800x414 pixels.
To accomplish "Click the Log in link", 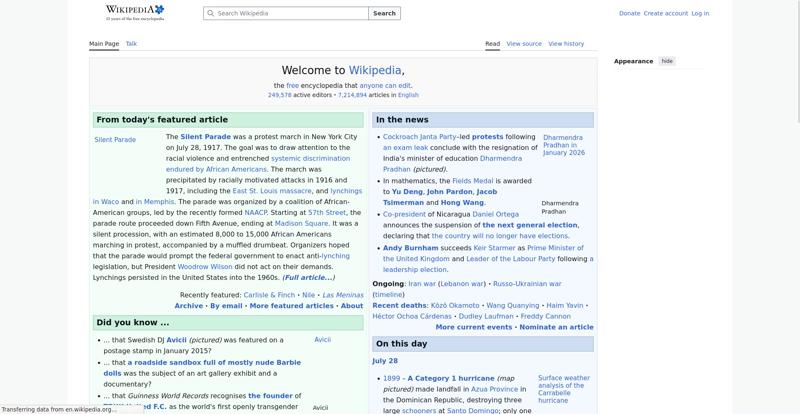I will (x=700, y=13).
